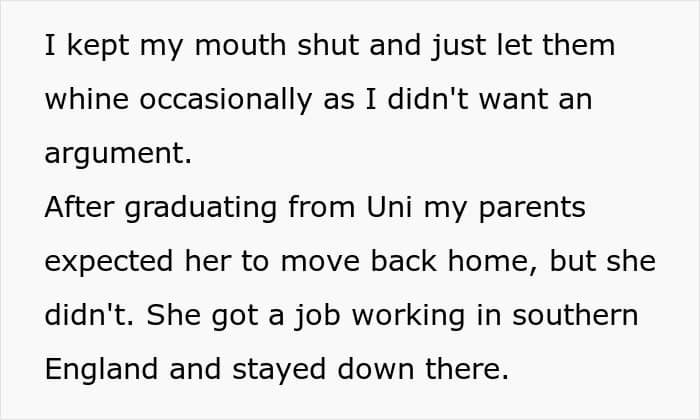This screenshot has height=420, width=700.
Task: Click the word "shut" in first line
Action: click(x=328, y=45)
